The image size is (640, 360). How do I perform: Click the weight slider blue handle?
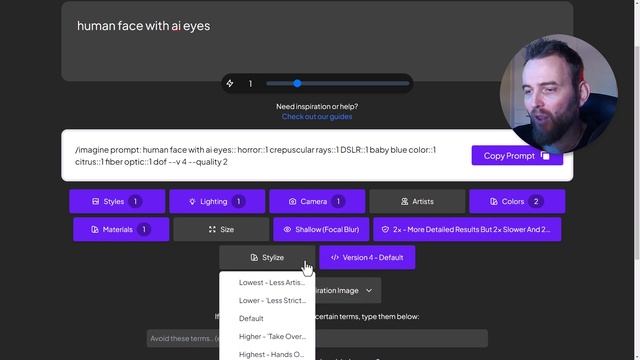click(297, 83)
